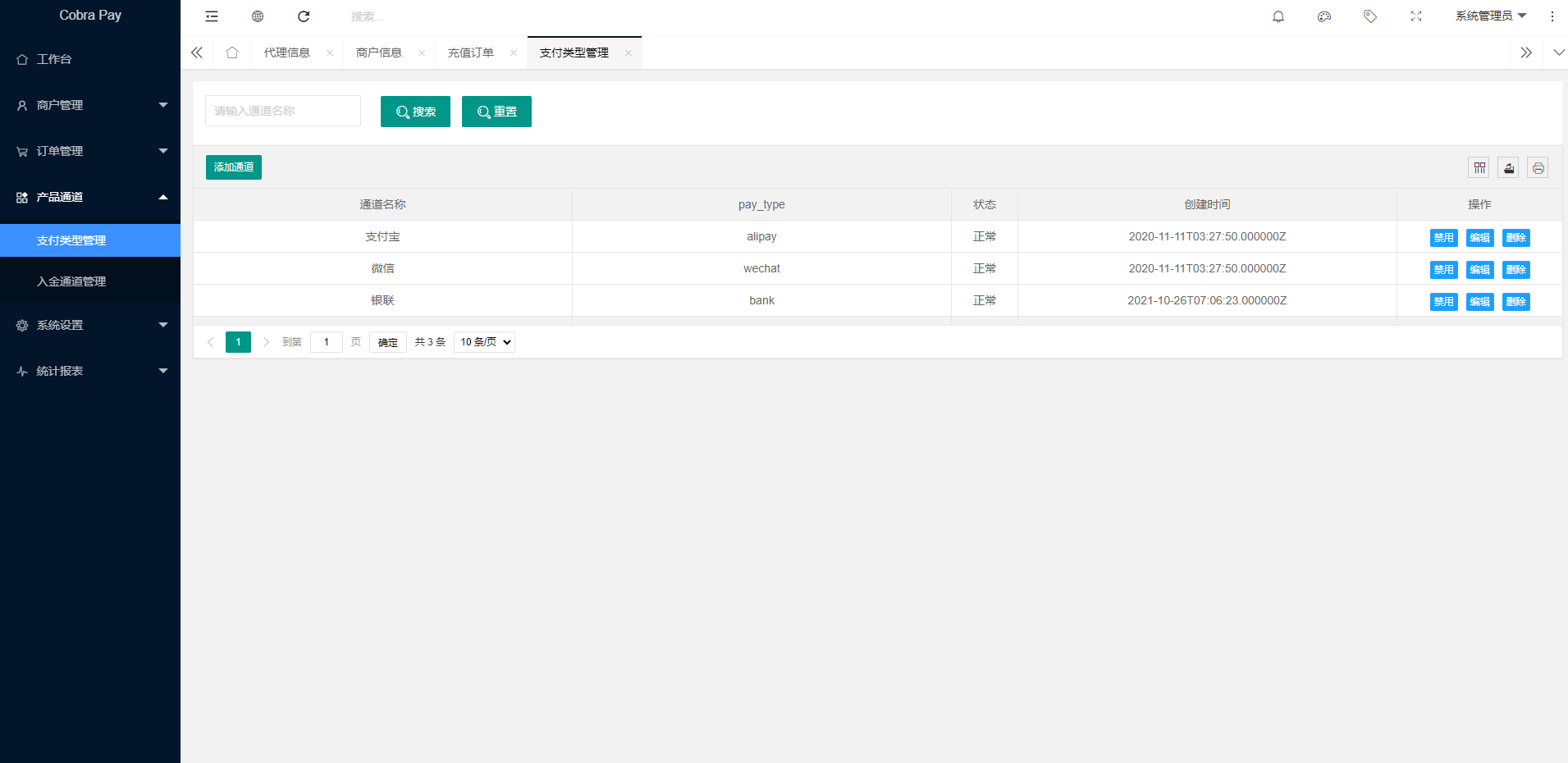Enter fullscreen mode via expand icon
Image resolution: width=1568 pixels, height=763 pixels.
[1416, 16]
